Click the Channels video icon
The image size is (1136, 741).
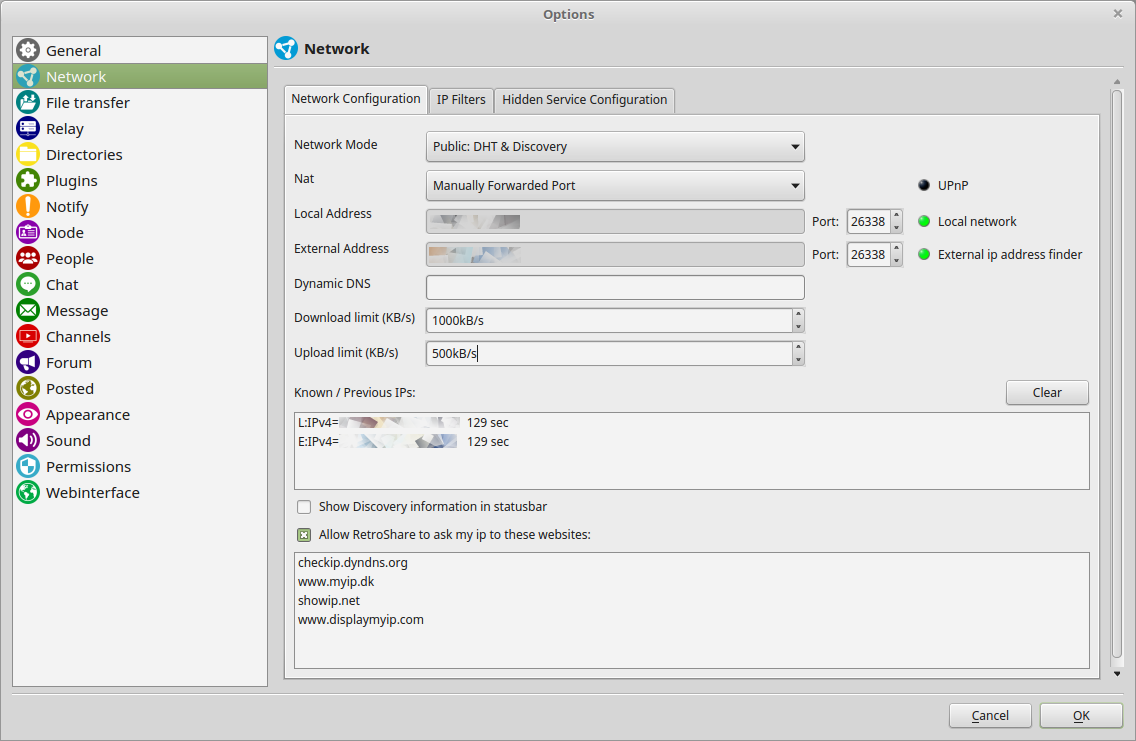28,336
